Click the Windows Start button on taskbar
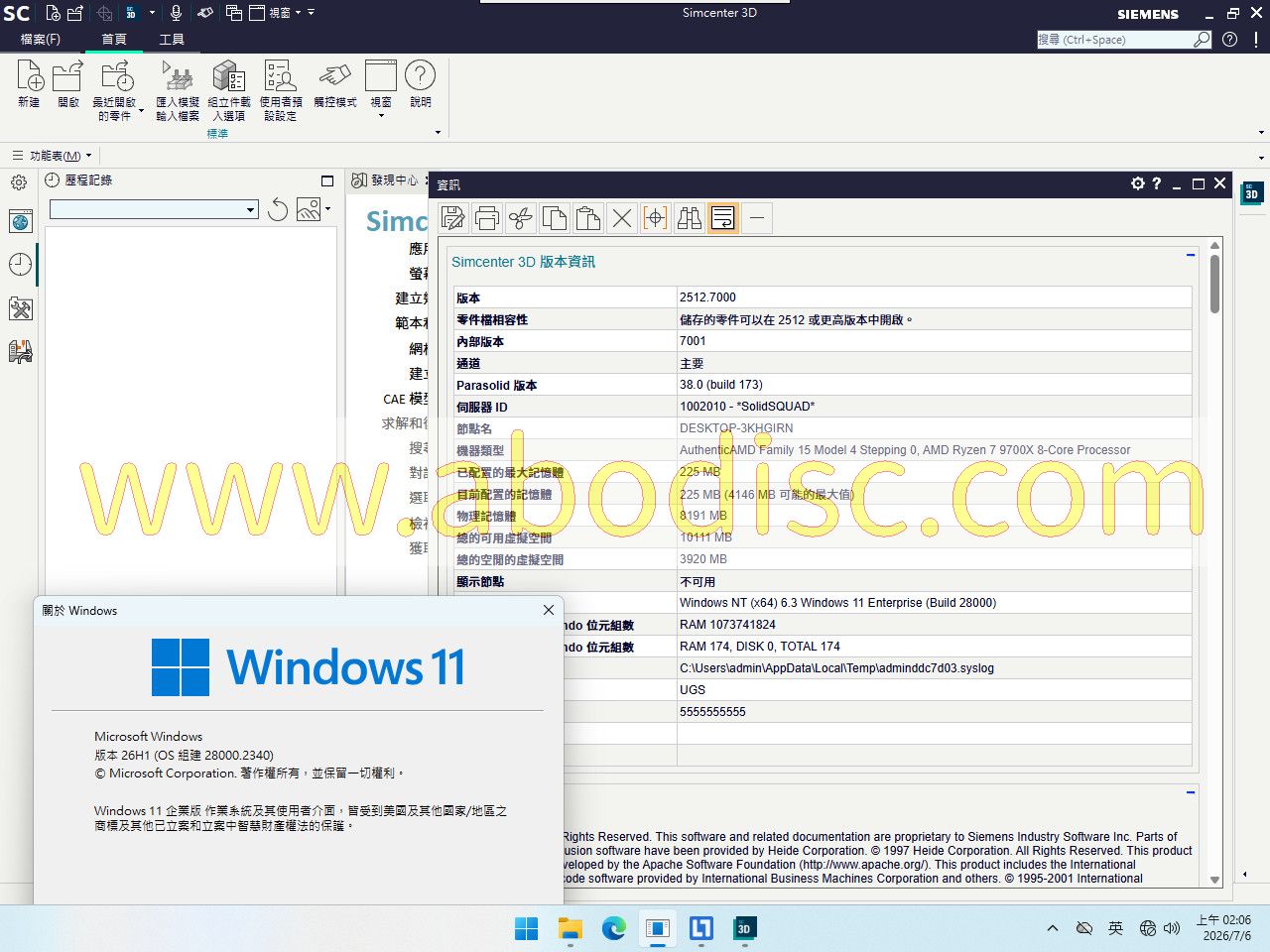This screenshot has width=1270, height=952. pos(527,928)
